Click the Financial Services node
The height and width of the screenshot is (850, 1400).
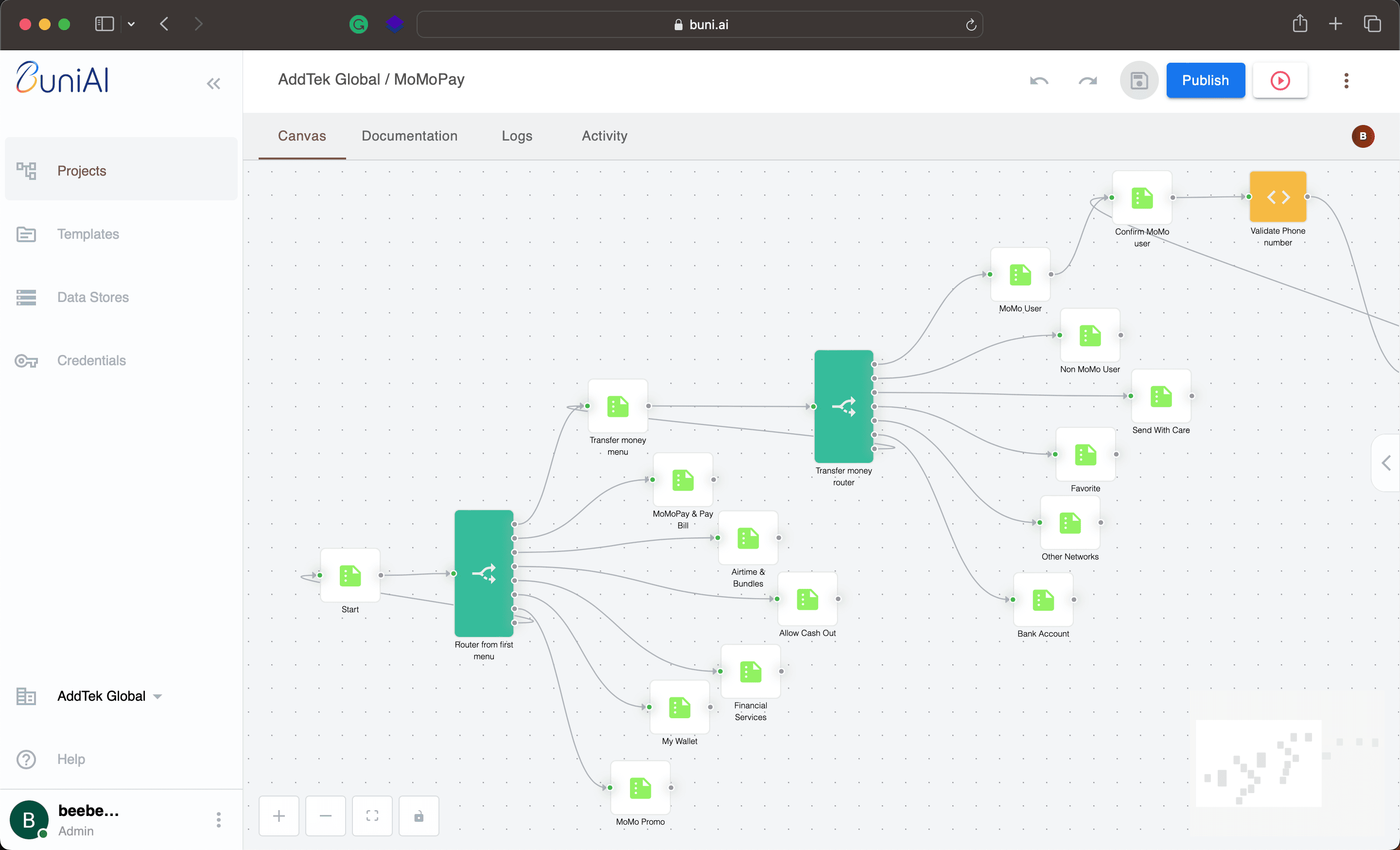[x=751, y=672]
